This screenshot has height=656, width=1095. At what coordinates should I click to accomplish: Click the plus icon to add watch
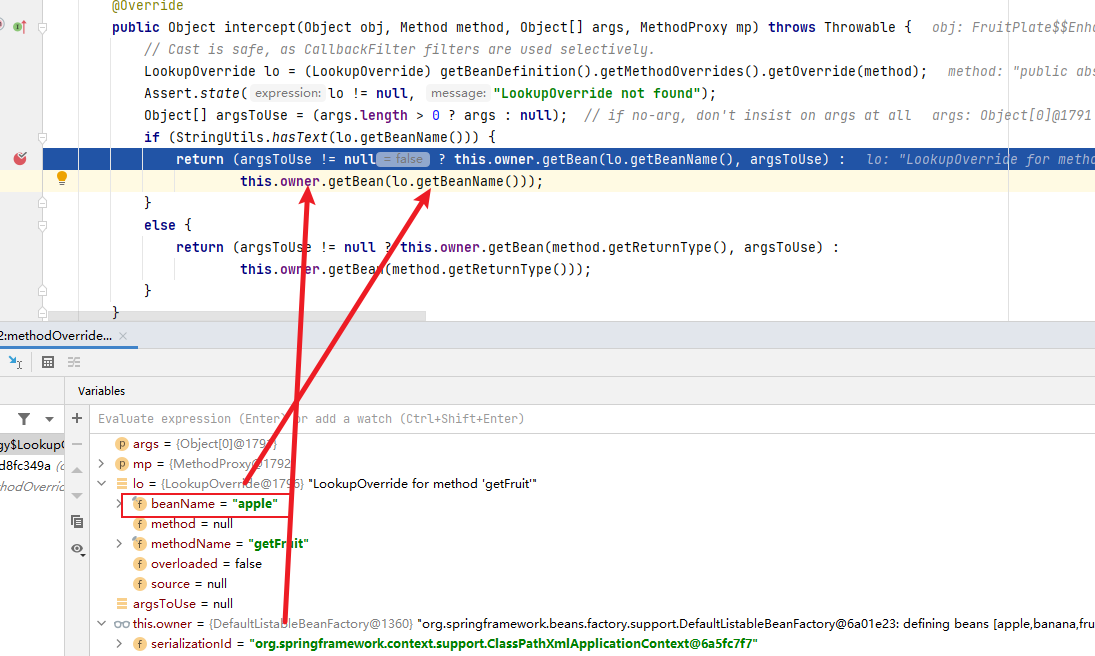[x=77, y=418]
